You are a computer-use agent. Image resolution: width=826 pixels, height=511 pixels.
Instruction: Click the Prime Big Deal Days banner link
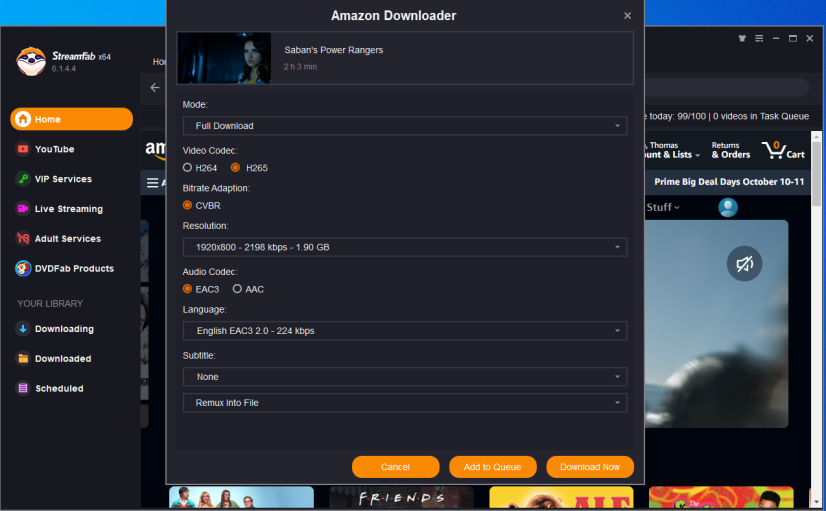coord(729,182)
